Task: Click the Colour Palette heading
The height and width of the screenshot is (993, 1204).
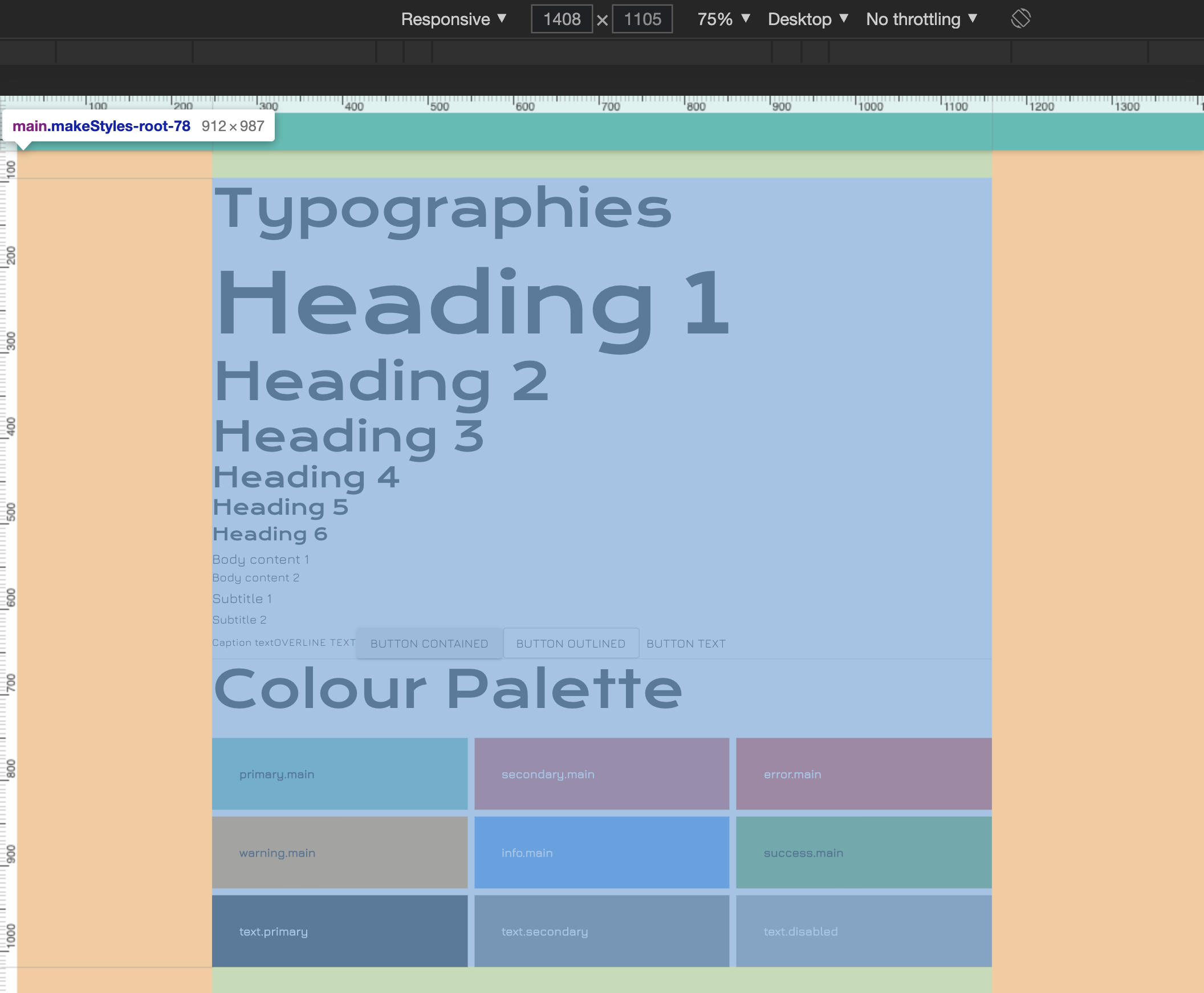Action: (x=448, y=689)
